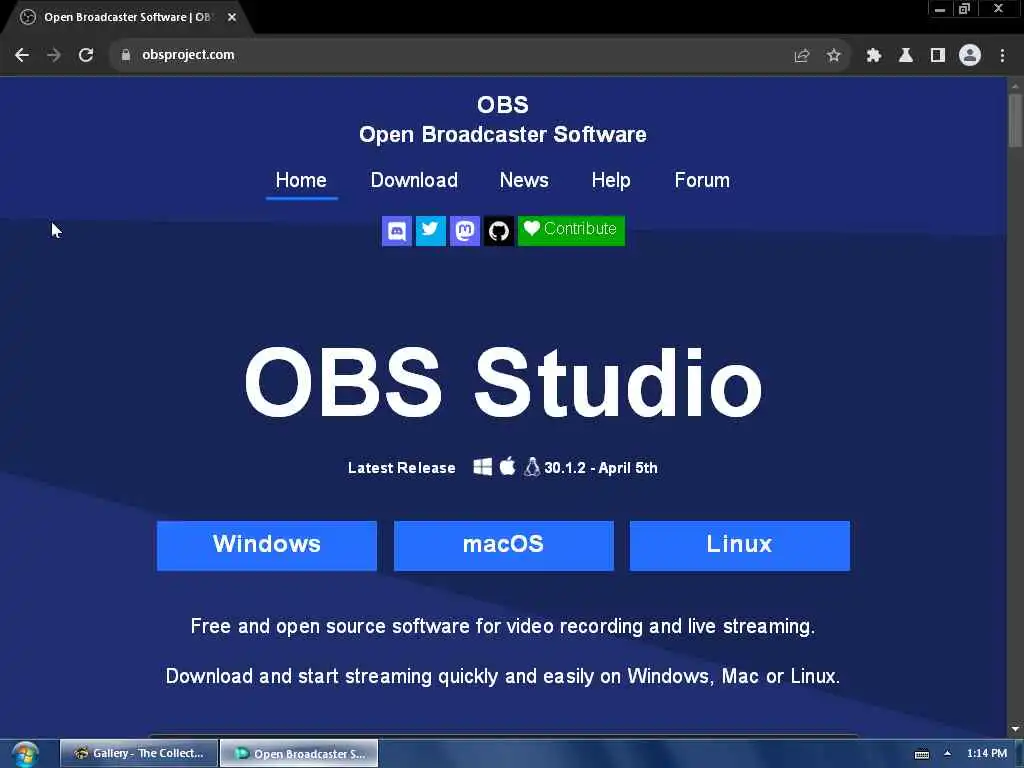Select the Open Broadcaster Software browser tab
Screen dimensions: 1024x768
click(127, 18)
